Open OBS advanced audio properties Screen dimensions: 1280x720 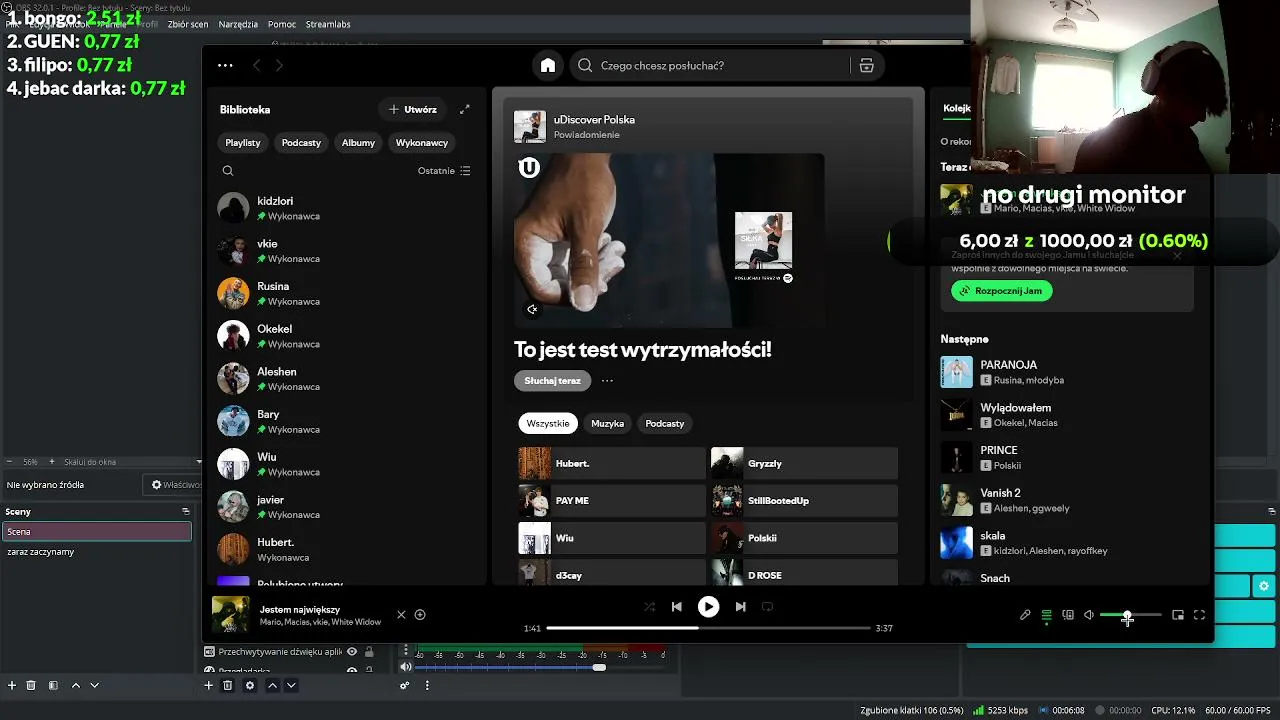tap(404, 686)
